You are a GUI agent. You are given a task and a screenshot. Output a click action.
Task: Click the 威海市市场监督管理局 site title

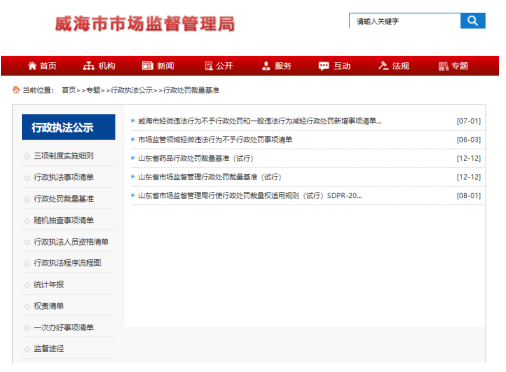[145, 24]
